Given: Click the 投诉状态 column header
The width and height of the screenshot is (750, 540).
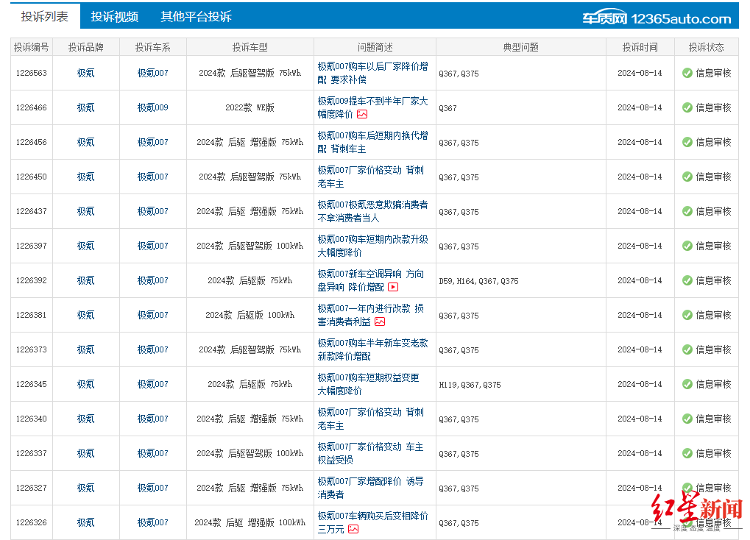Looking at the screenshot, I should (x=706, y=47).
